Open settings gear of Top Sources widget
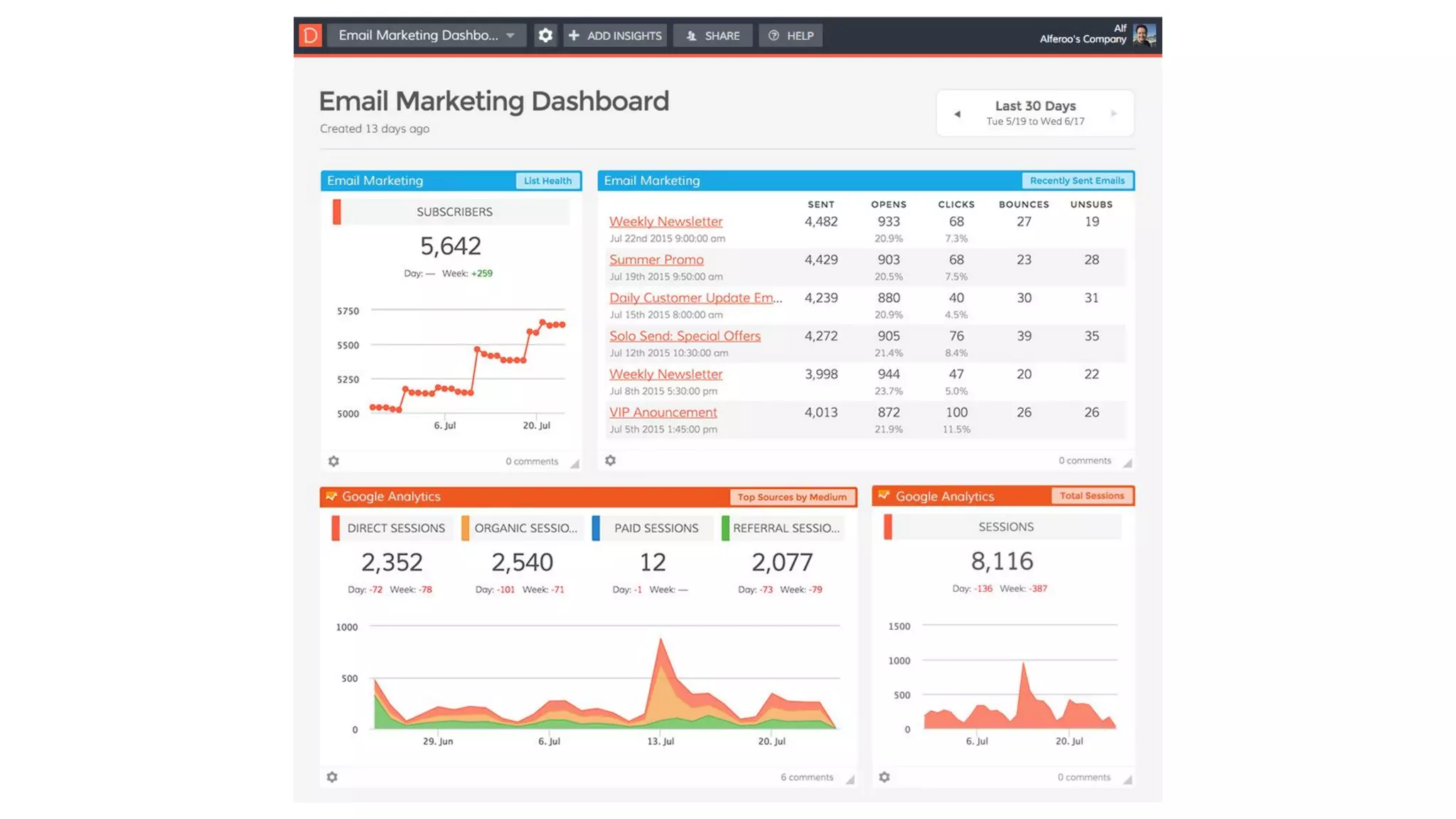This screenshot has height=819, width=1456. (332, 777)
